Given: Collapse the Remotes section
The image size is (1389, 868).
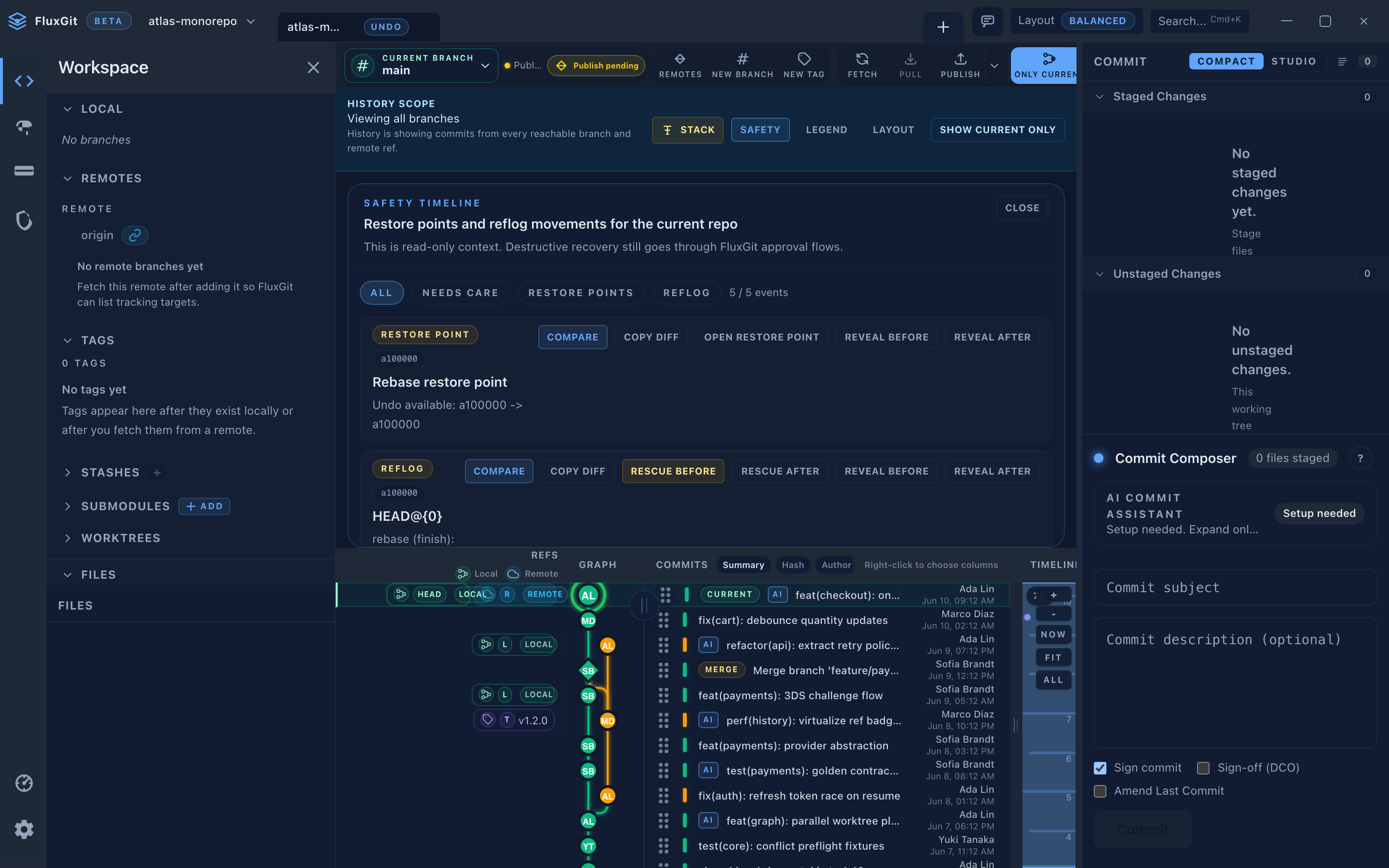Looking at the screenshot, I should pyautogui.click(x=68, y=178).
